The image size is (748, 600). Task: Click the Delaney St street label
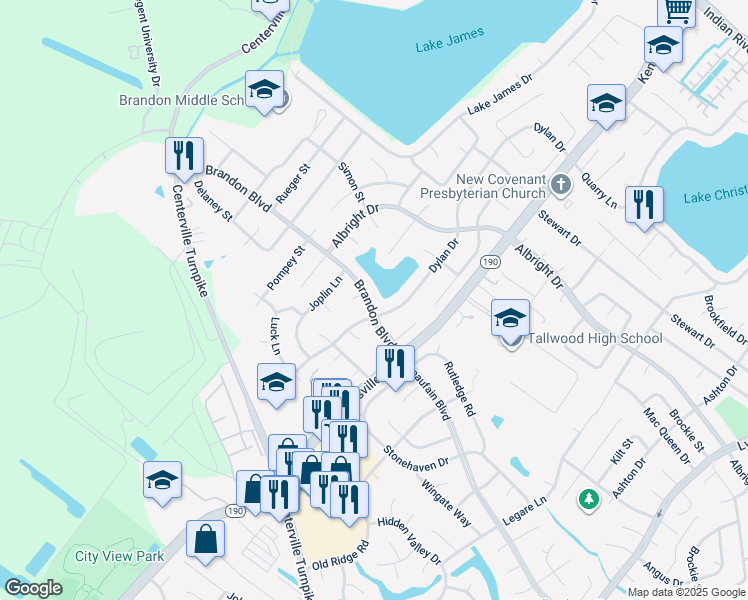213,201
